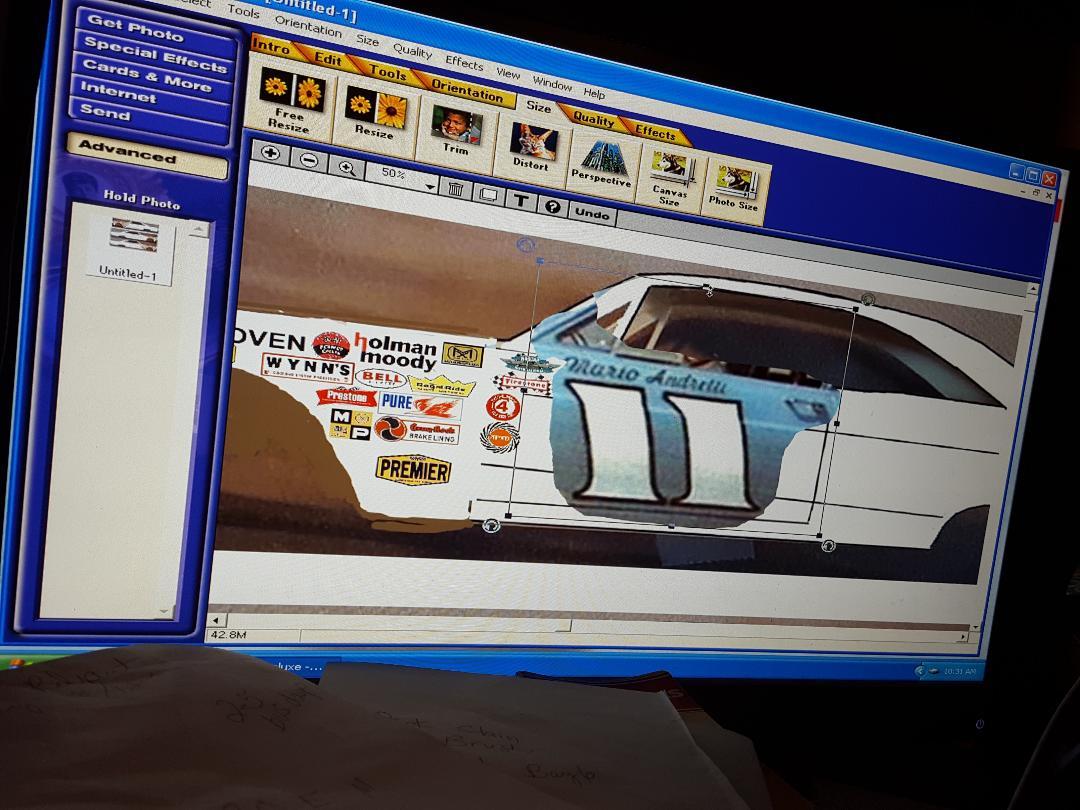
Task: Close the Untitled-1 document with inner X
Action: (1048, 196)
